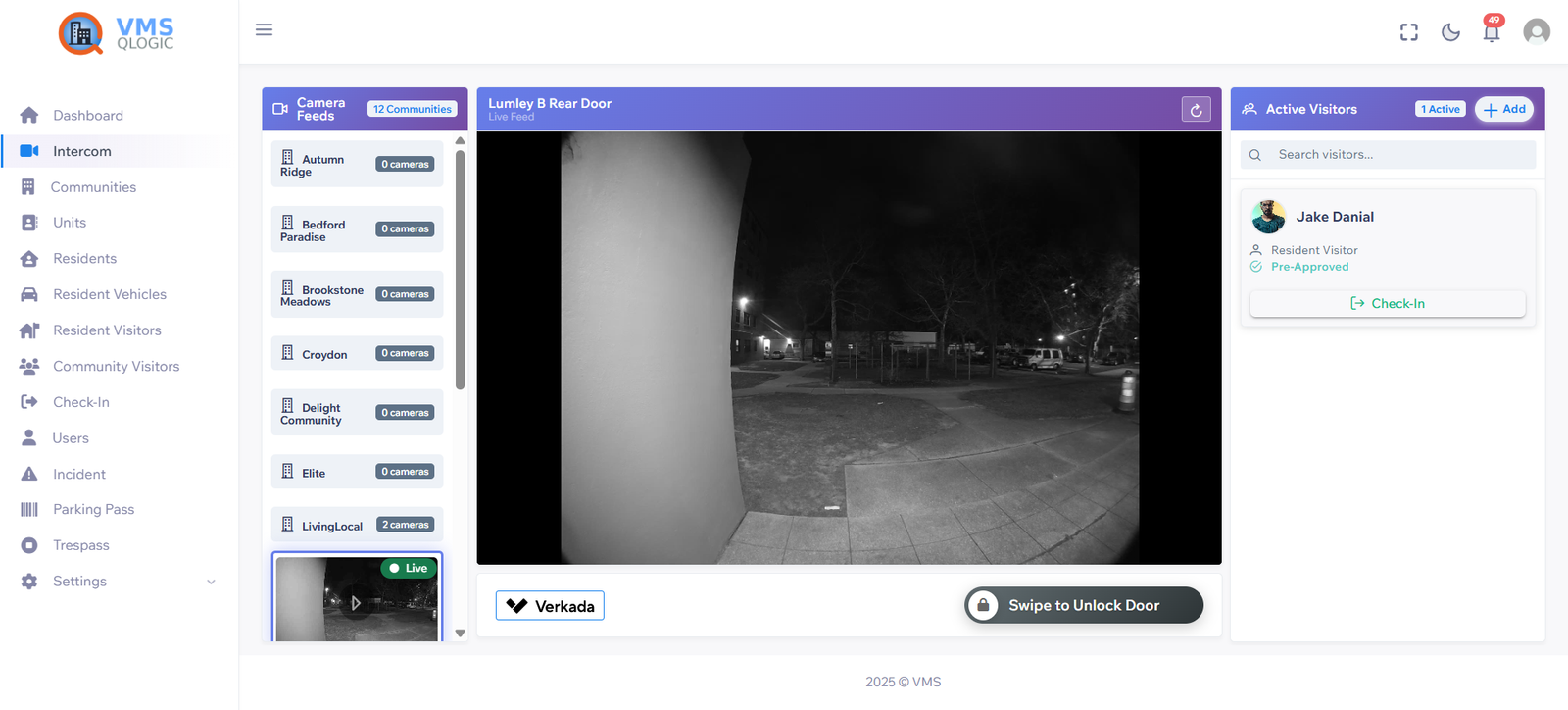Enter fullscreen mode
This screenshot has height=710, width=1568.
click(1408, 32)
